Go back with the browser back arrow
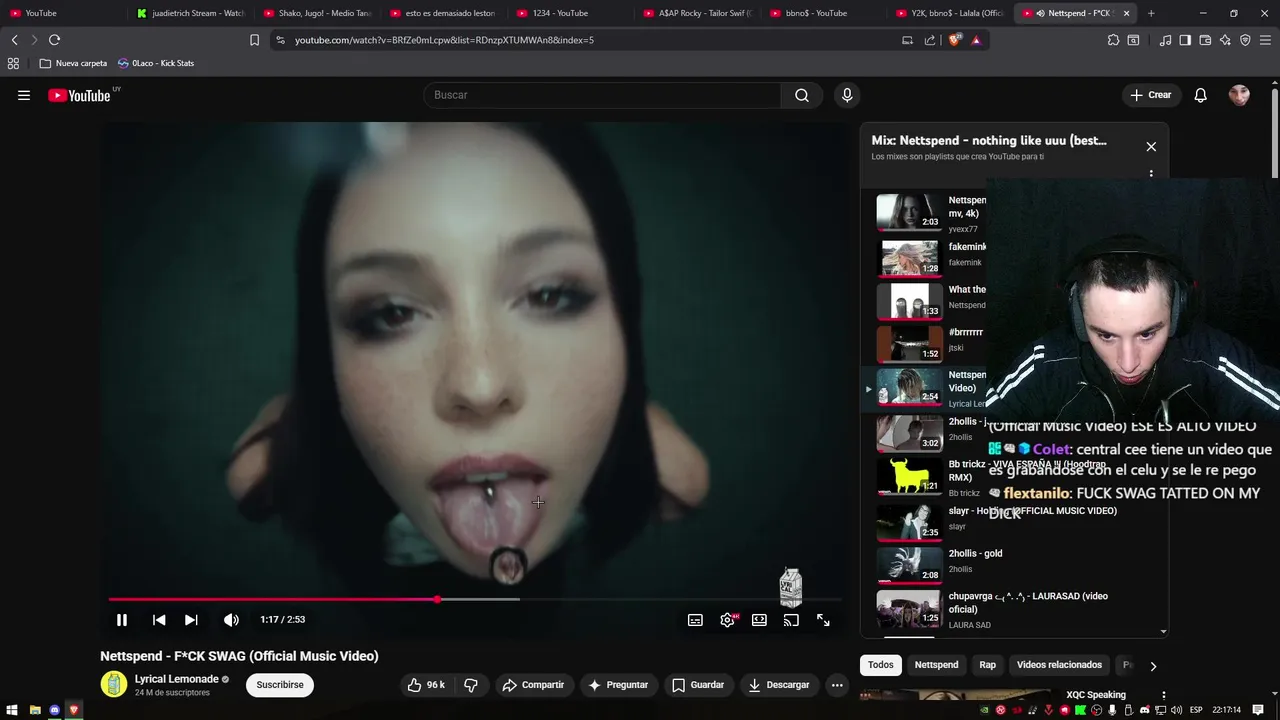This screenshot has width=1280, height=720. [14, 40]
